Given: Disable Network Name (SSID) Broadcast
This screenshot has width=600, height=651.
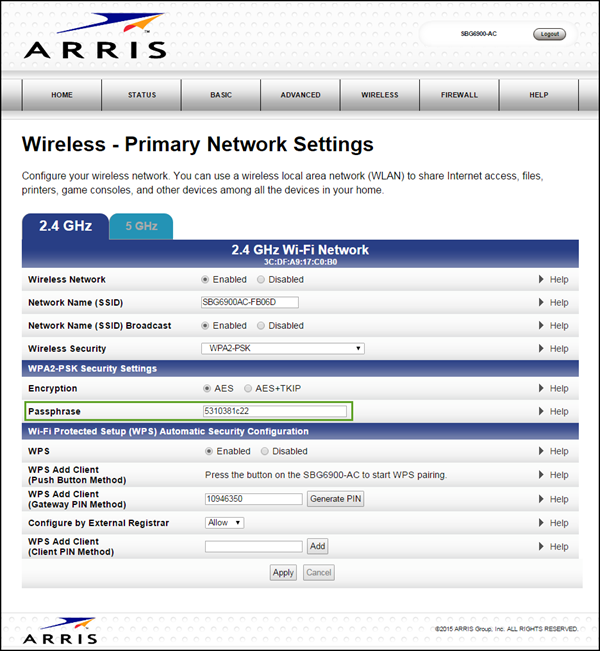Looking at the screenshot, I should 261,326.
